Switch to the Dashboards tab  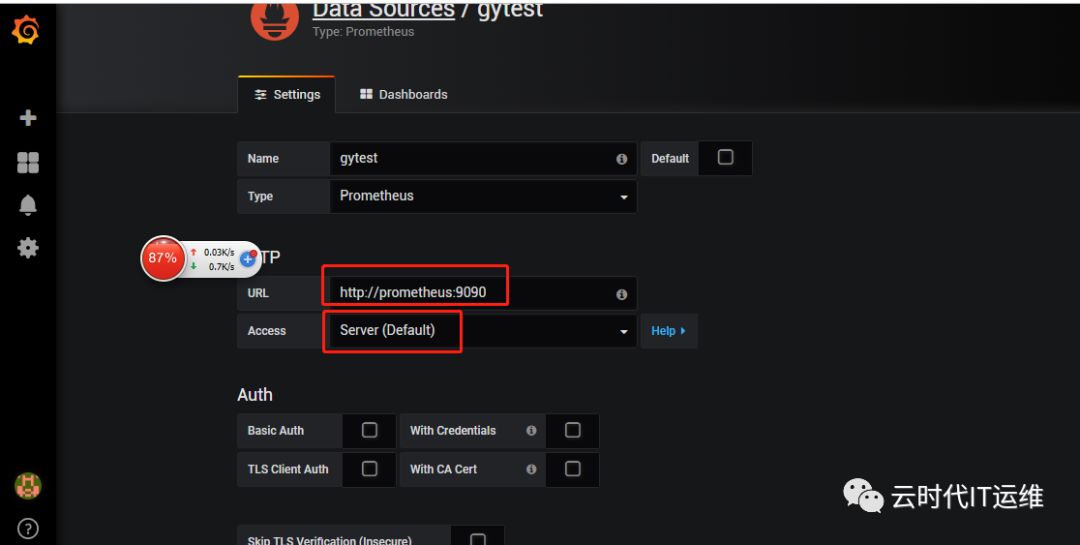tap(404, 94)
